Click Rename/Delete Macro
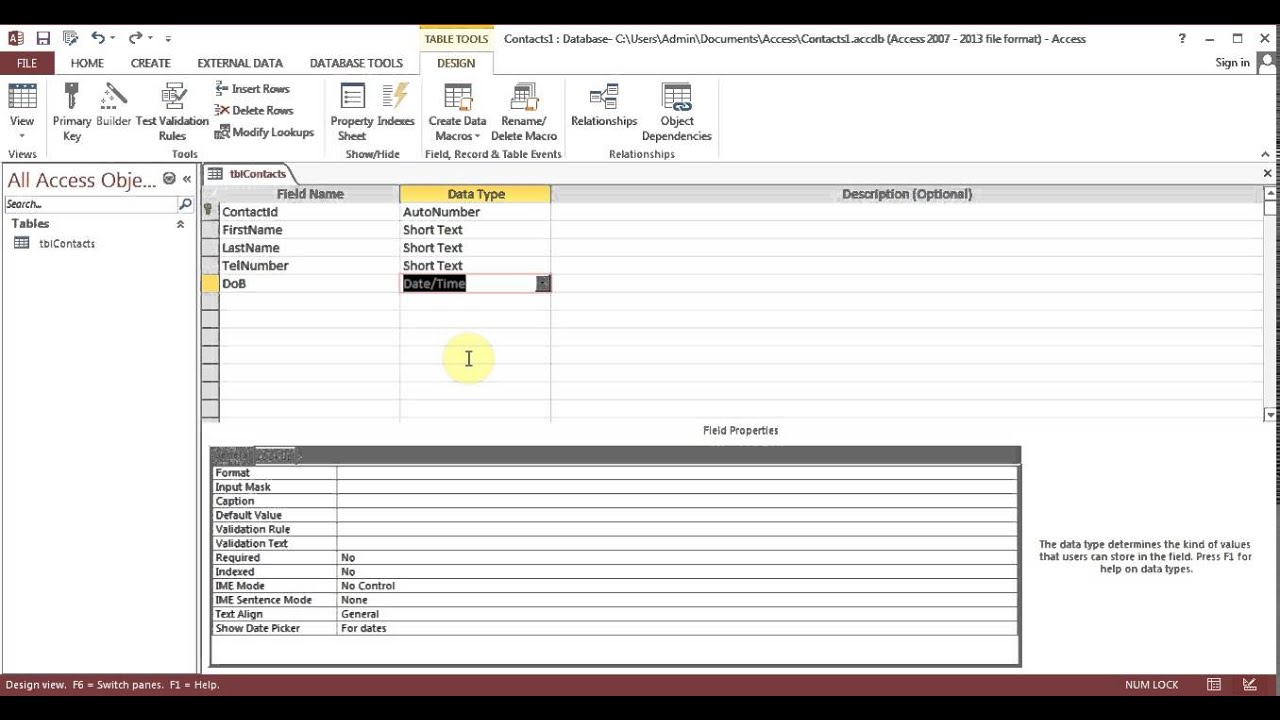1280x720 pixels. pyautogui.click(x=524, y=111)
